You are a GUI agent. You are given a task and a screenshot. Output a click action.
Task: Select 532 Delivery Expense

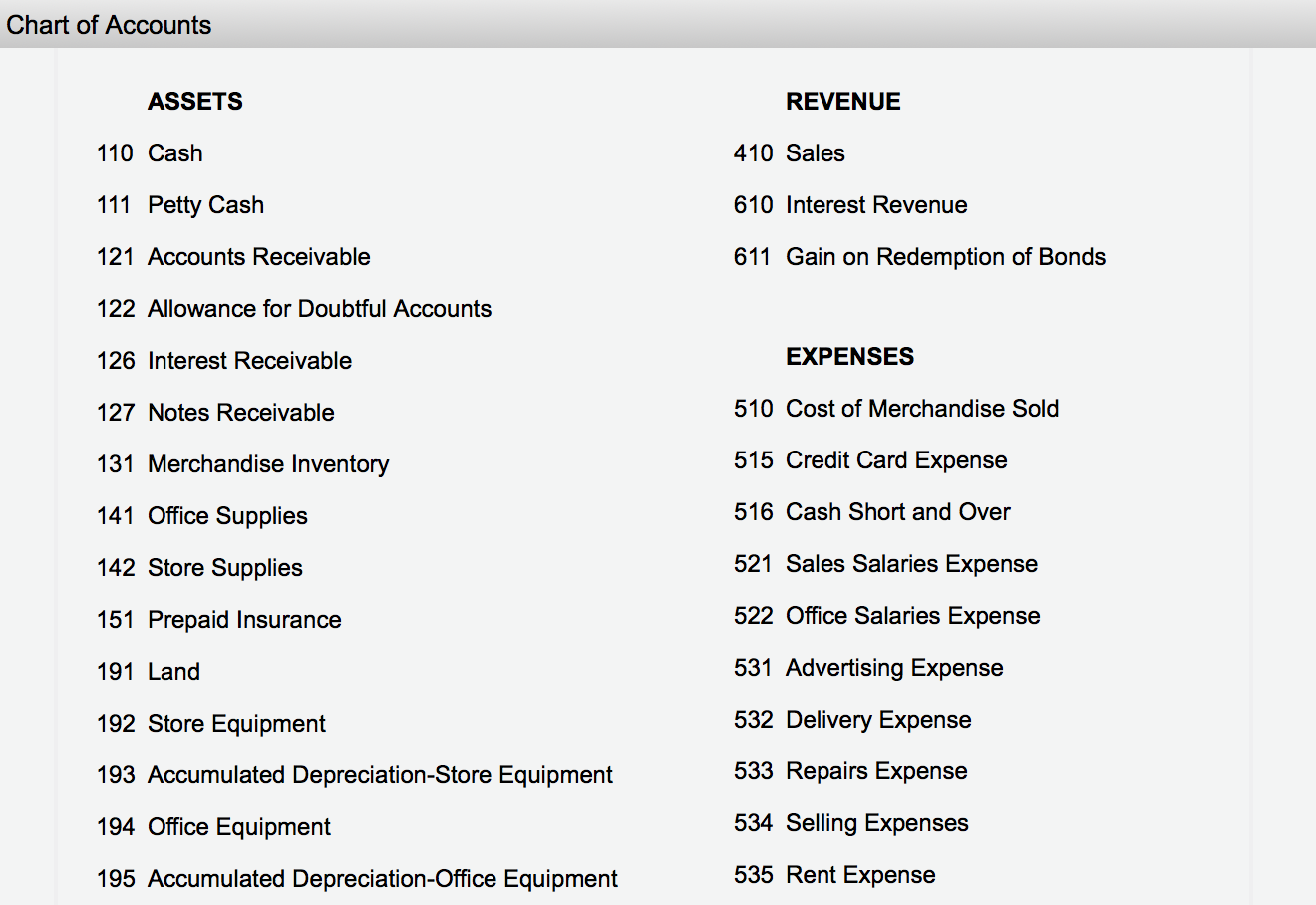click(x=852, y=720)
